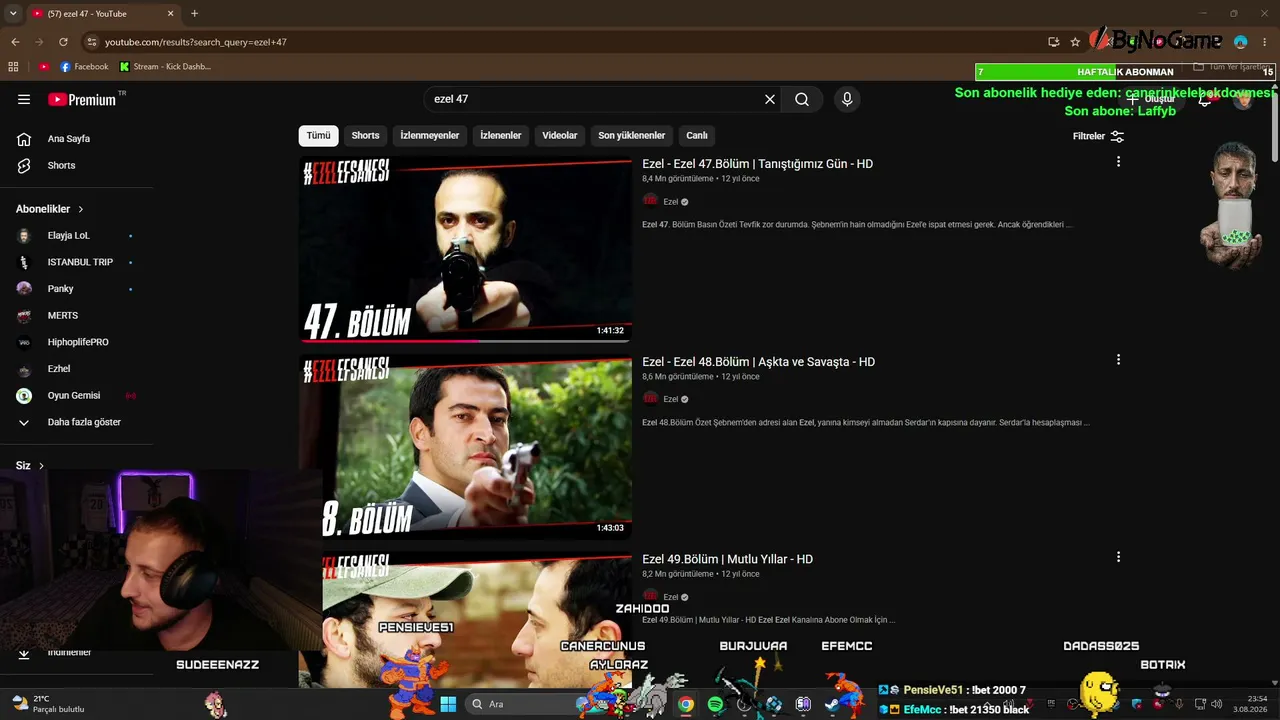Open the Windows Start menu
Viewport: 1280px width, 720px height.
click(448, 704)
